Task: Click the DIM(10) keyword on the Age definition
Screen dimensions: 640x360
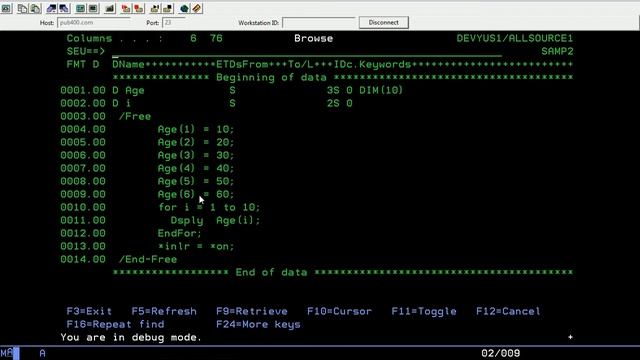Action: (381, 91)
